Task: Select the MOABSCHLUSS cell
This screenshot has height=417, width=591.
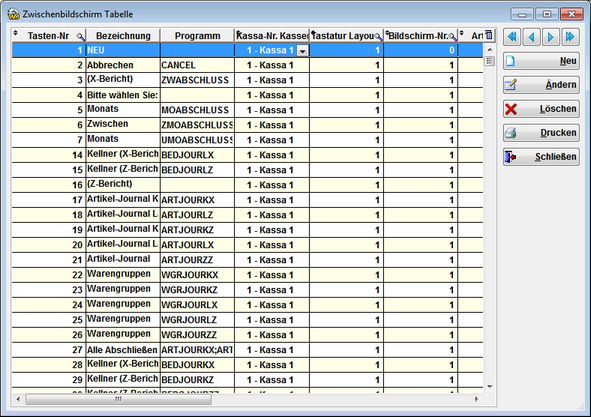Action: 197,110
